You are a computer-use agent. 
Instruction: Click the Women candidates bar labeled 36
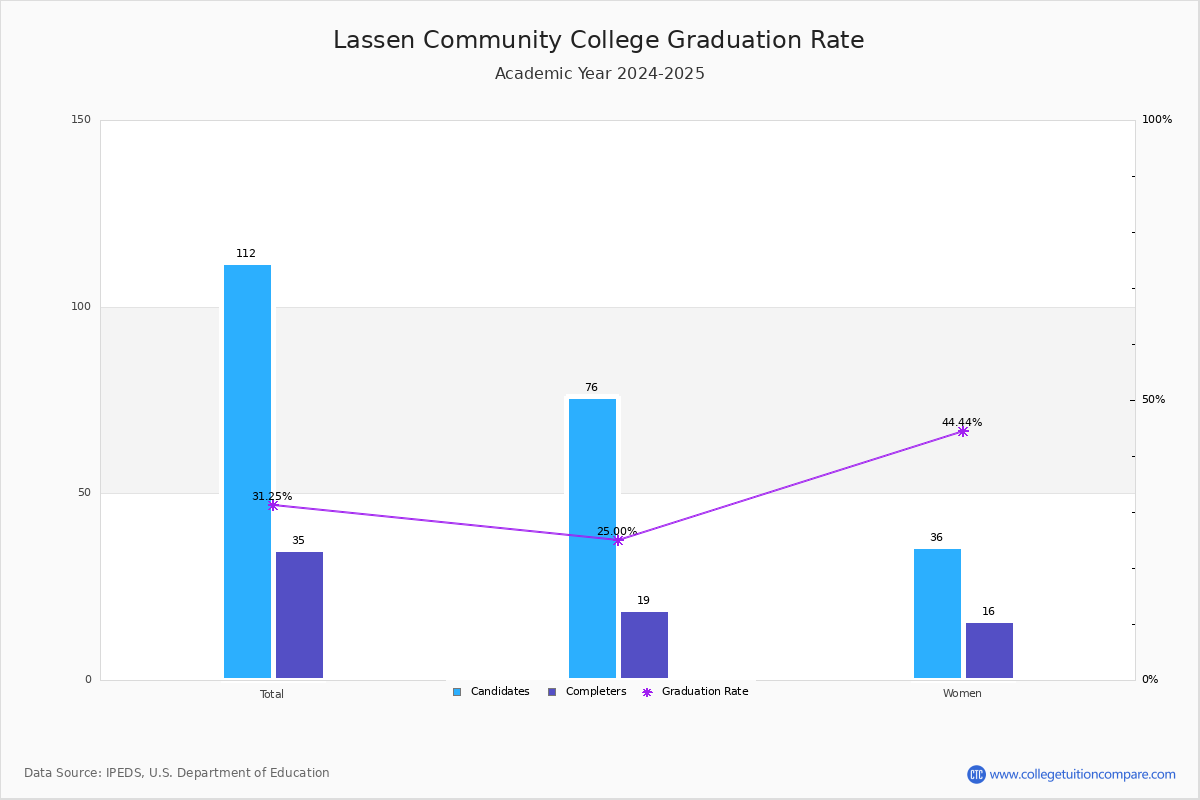click(937, 614)
